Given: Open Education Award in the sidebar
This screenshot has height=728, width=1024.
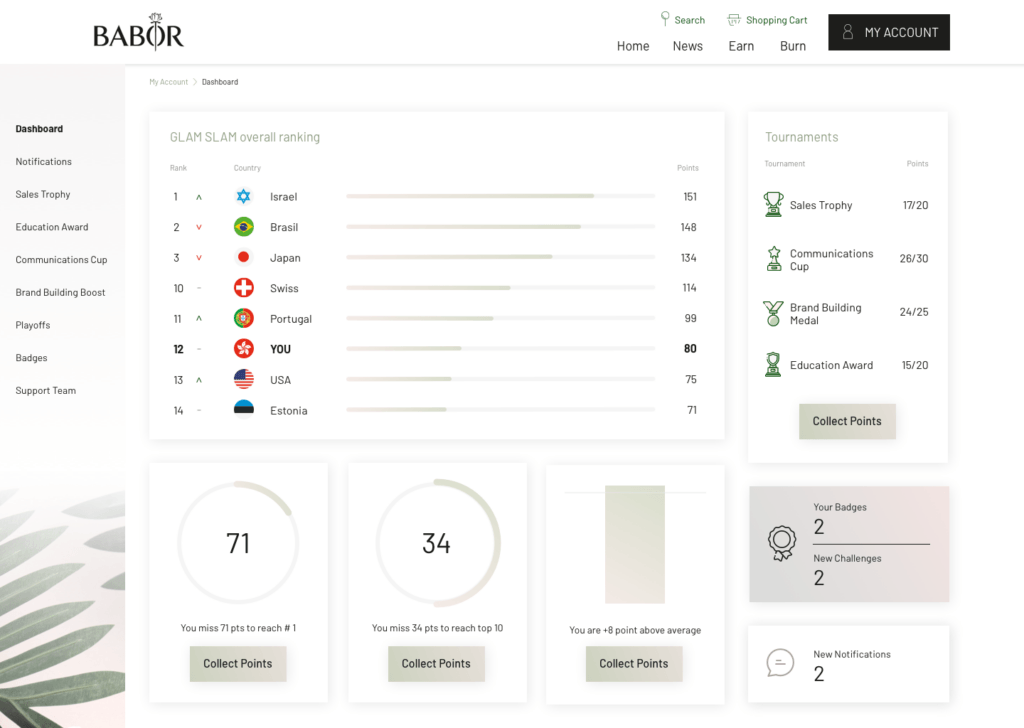Looking at the screenshot, I should pyautogui.click(x=52, y=227).
